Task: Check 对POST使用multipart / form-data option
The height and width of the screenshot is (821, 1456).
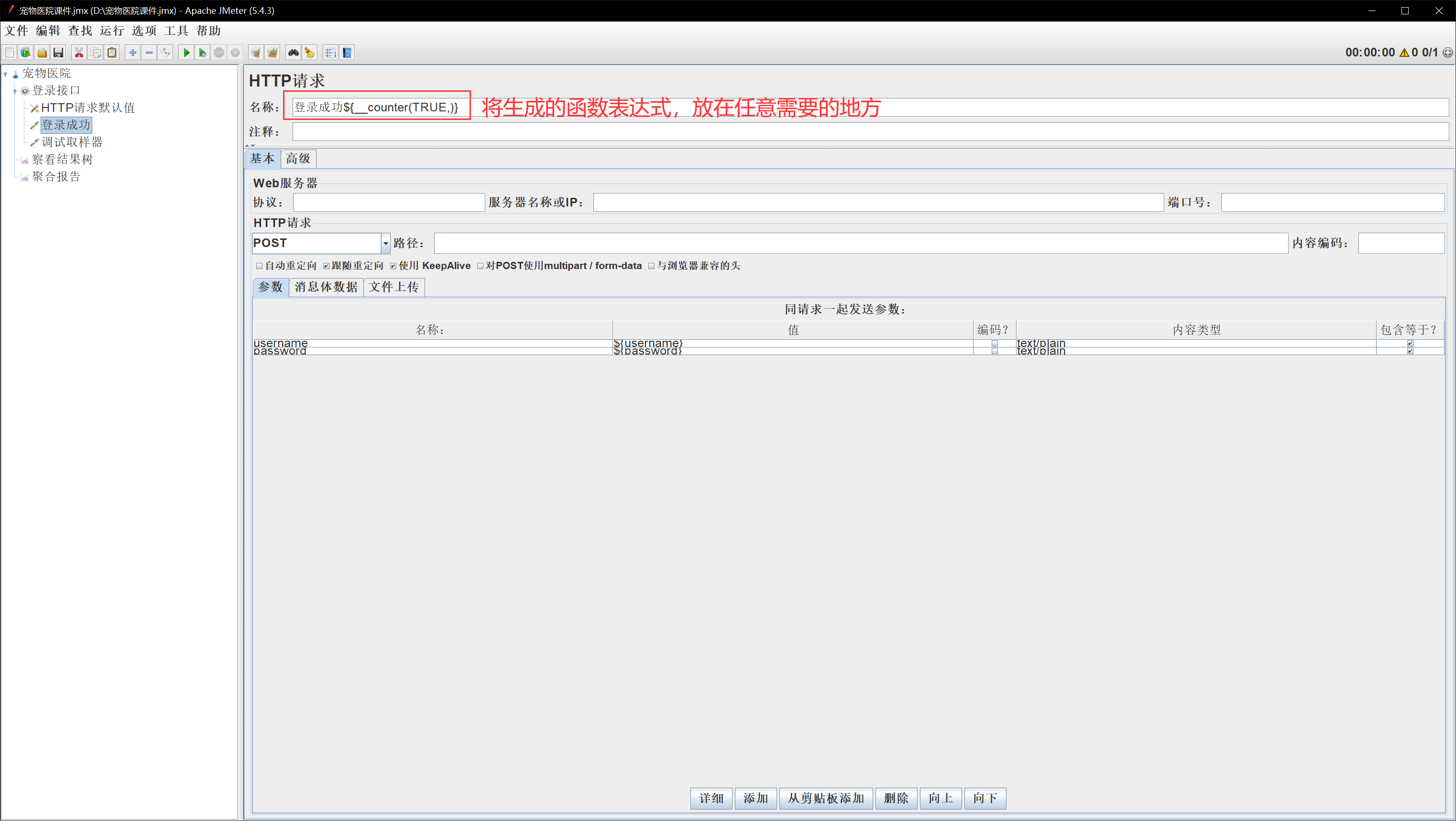Action: point(481,266)
